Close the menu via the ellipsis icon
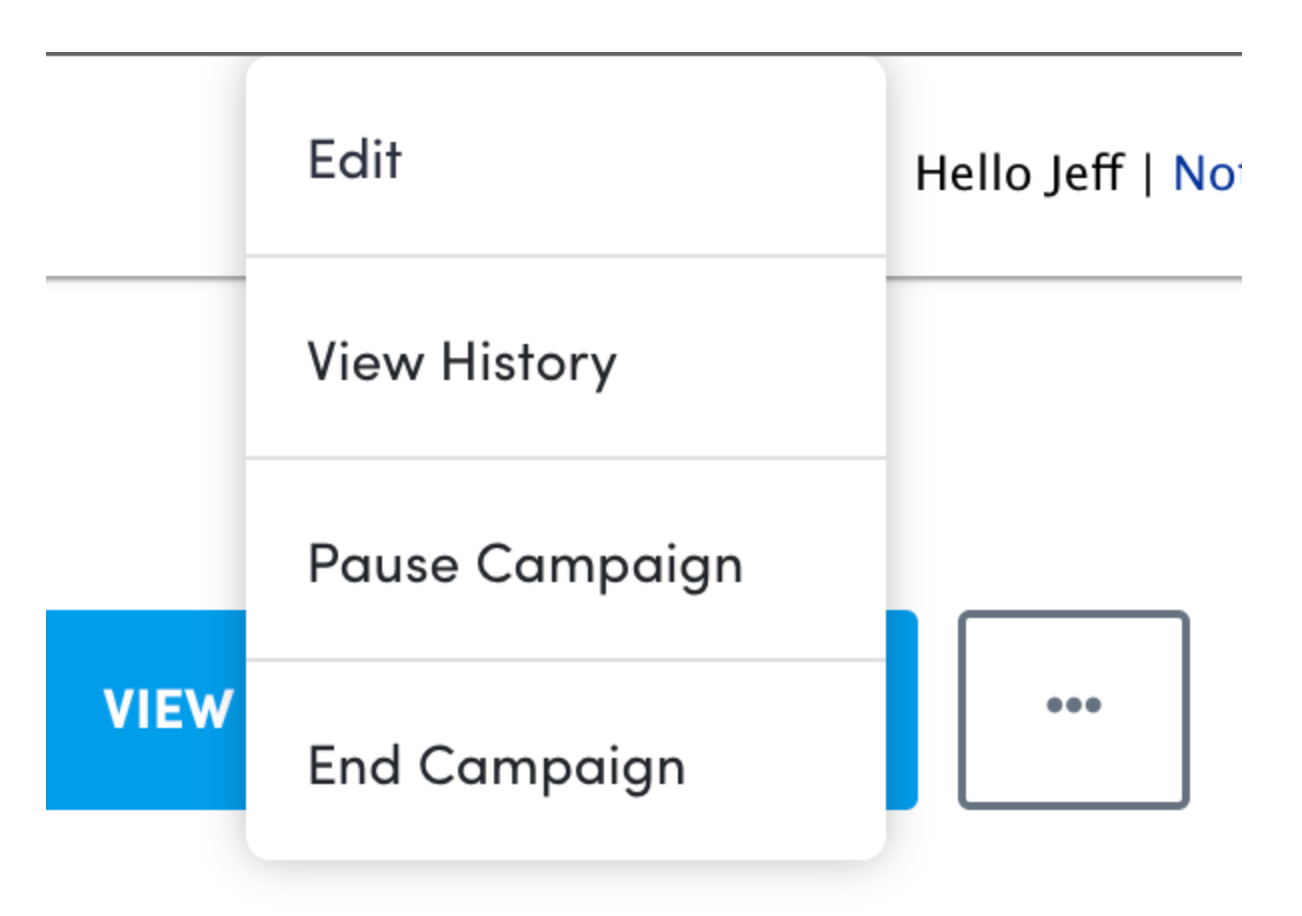Screen dimensions: 1302x916 1073,708
